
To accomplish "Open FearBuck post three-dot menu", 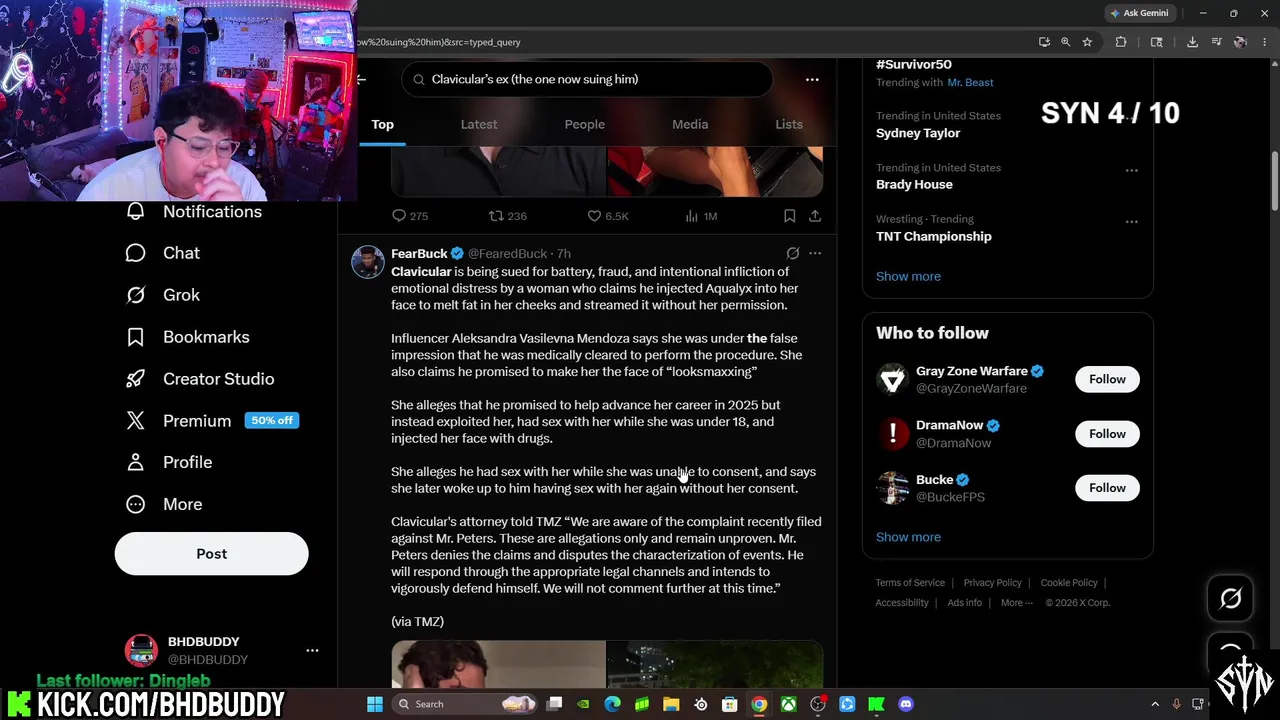I will click(815, 254).
